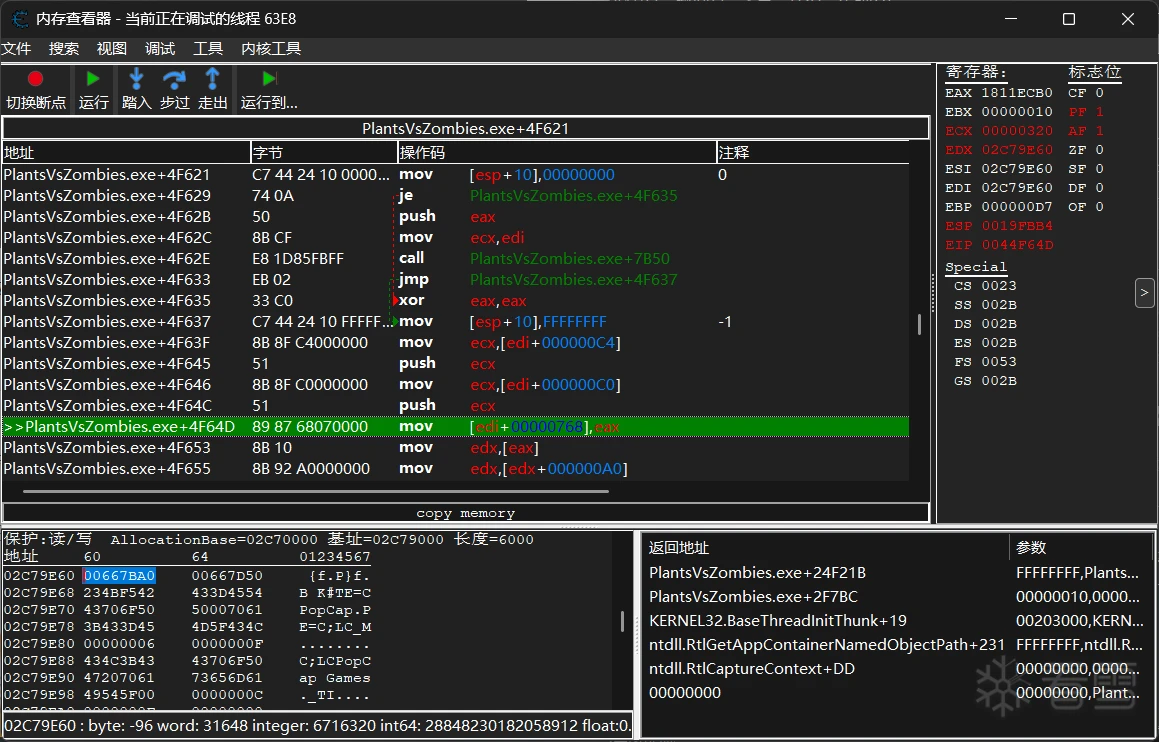Click the EBP register value 000000D7
Viewport: 1159px width, 742px height.
click(1017, 207)
